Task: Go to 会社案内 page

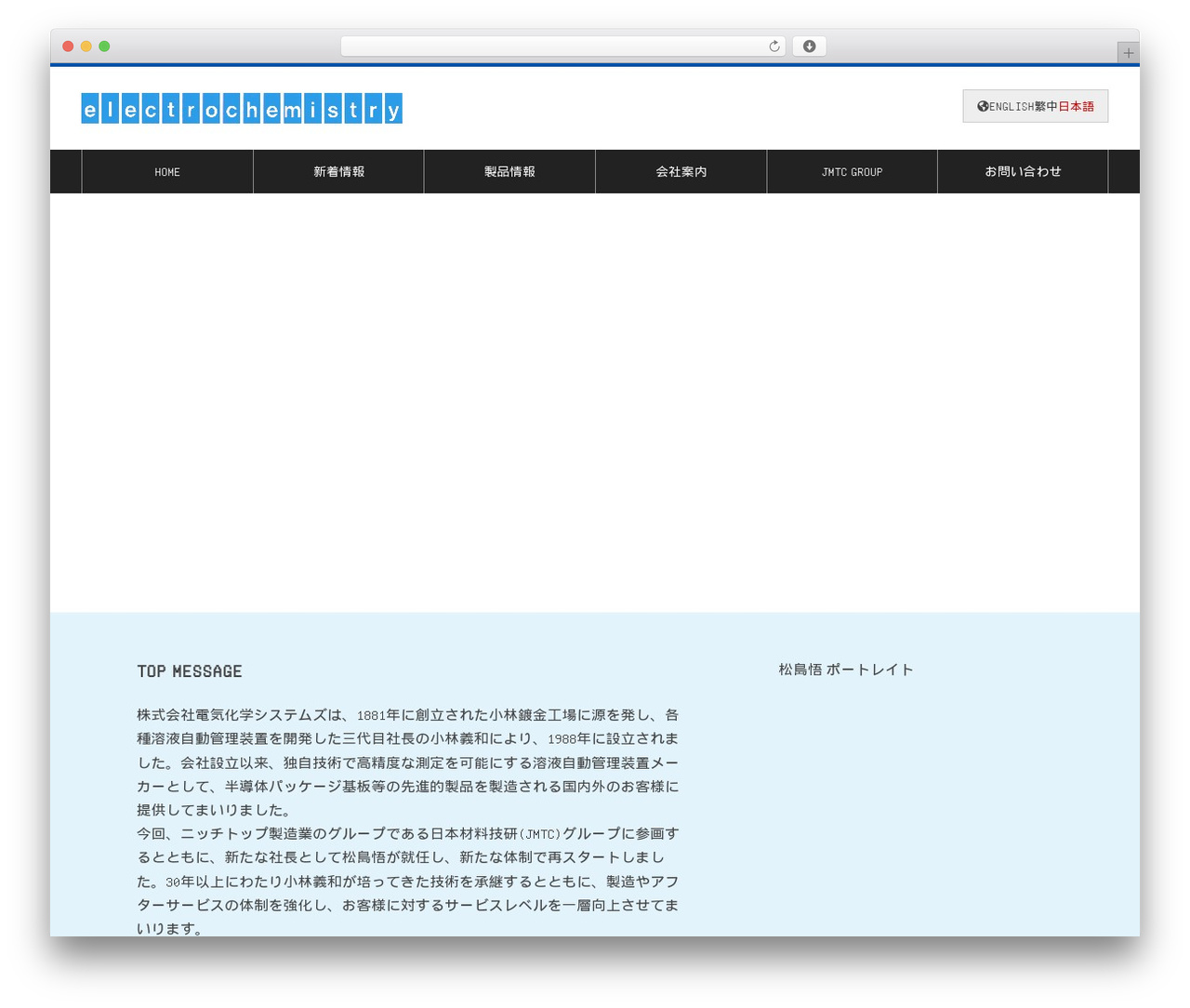Action: click(681, 172)
